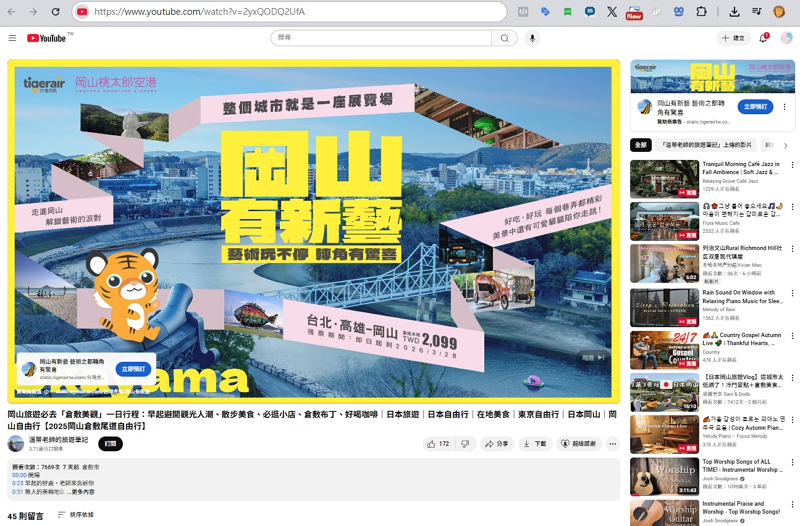
Task: Open more actions menu beside the download button
Action: click(x=612, y=444)
